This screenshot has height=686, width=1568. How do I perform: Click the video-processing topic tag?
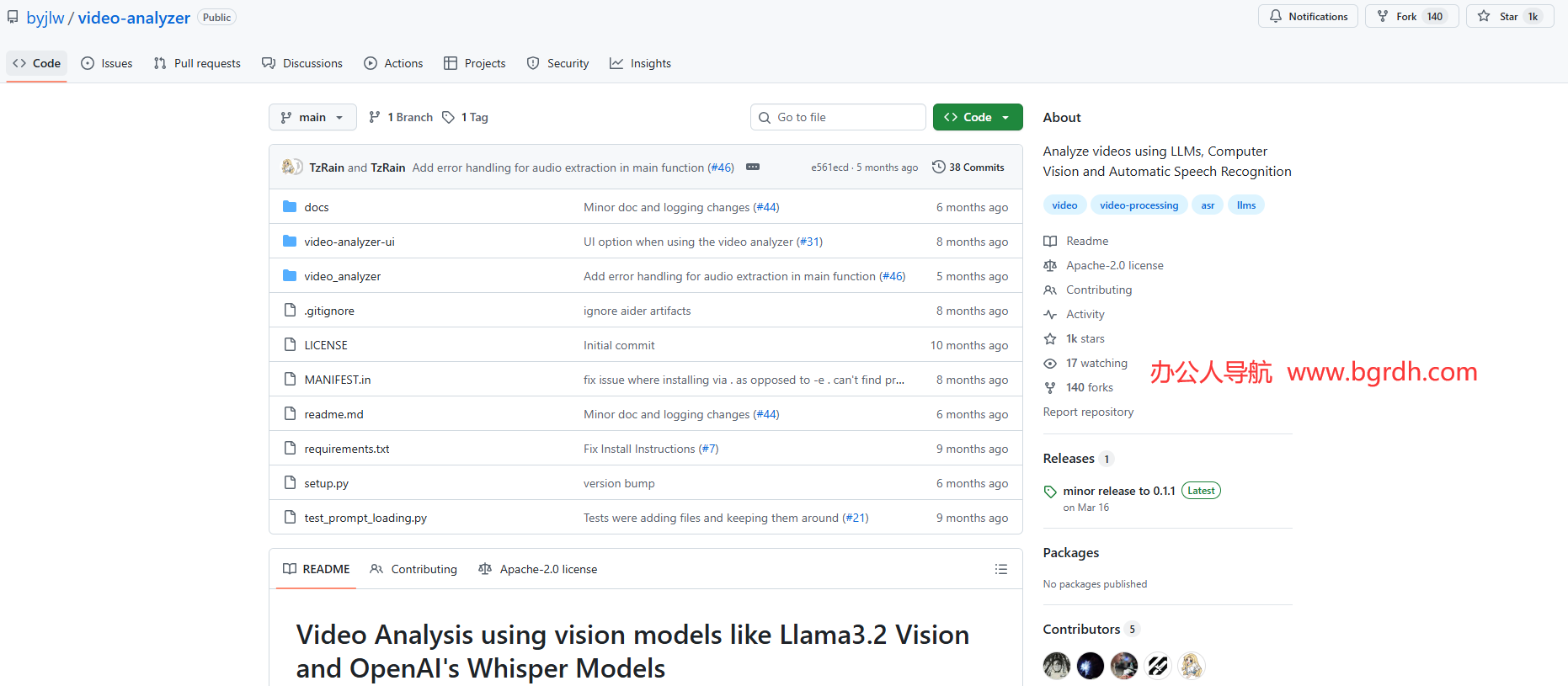1139,205
